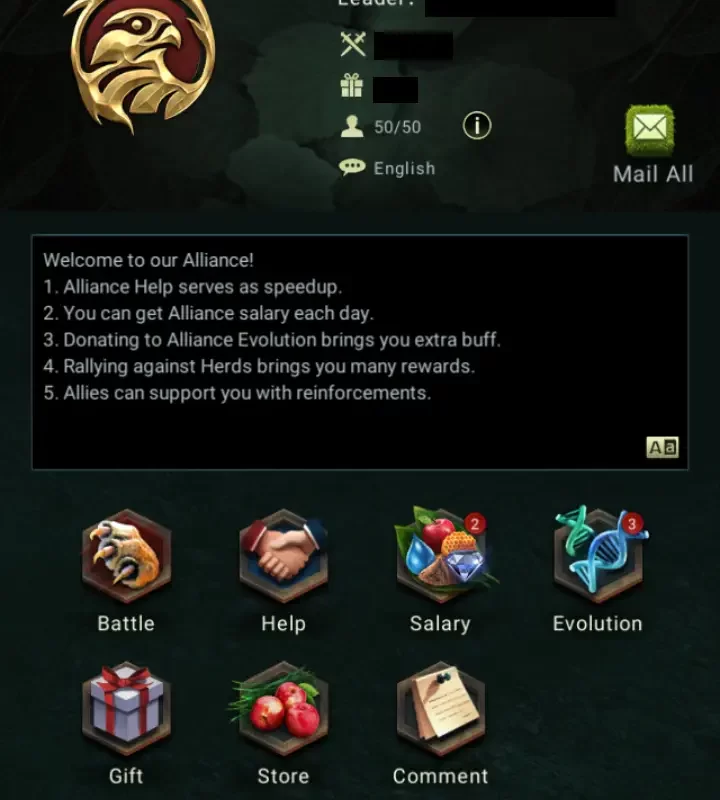The image size is (720, 800).
Task: Click the English language speech bubble icon
Action: pos(352,167)
